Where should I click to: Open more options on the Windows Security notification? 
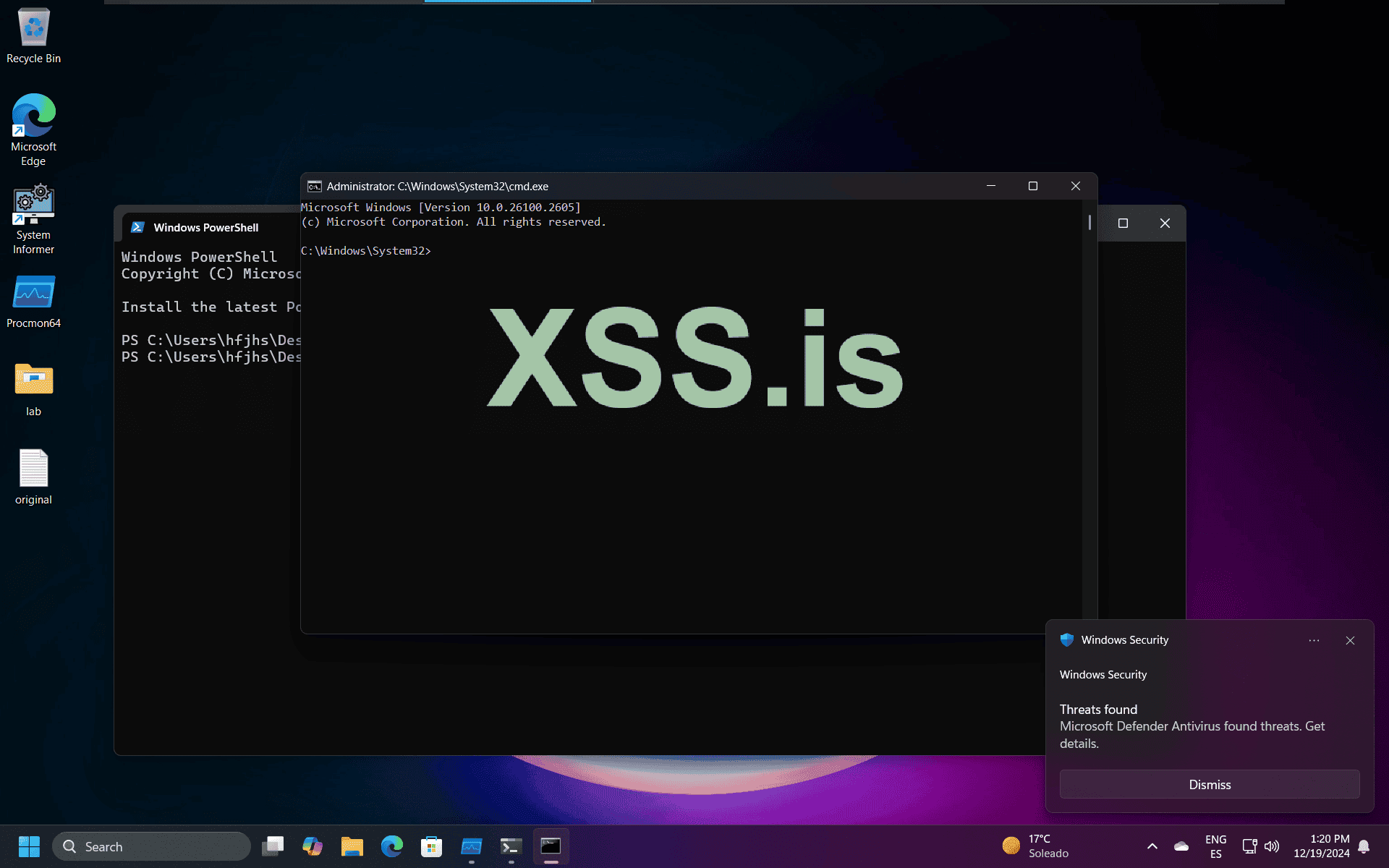pos(1314,641)
